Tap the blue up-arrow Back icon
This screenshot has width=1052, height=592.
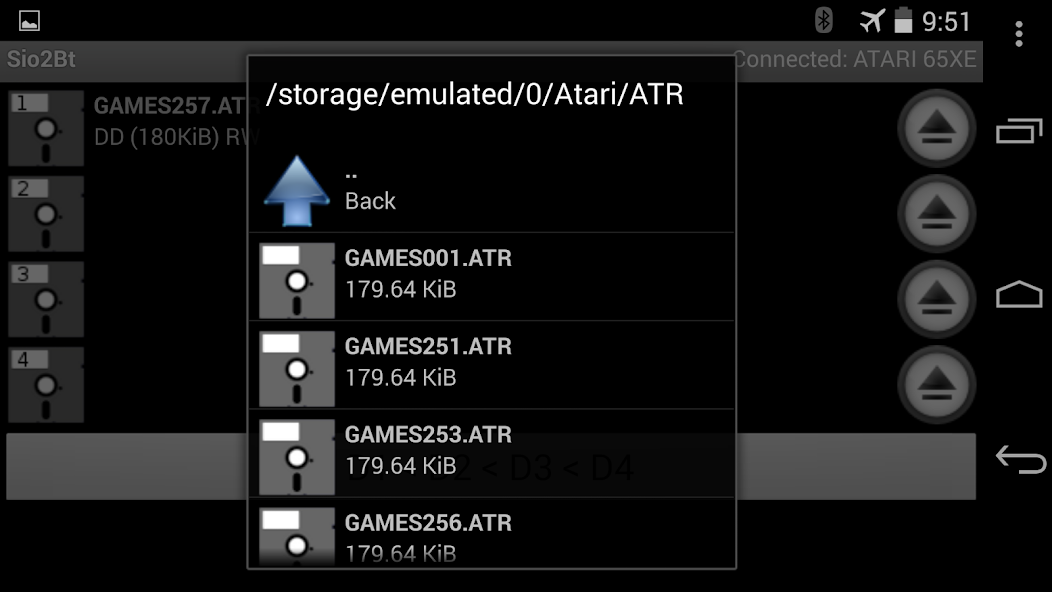click(296, 190)
